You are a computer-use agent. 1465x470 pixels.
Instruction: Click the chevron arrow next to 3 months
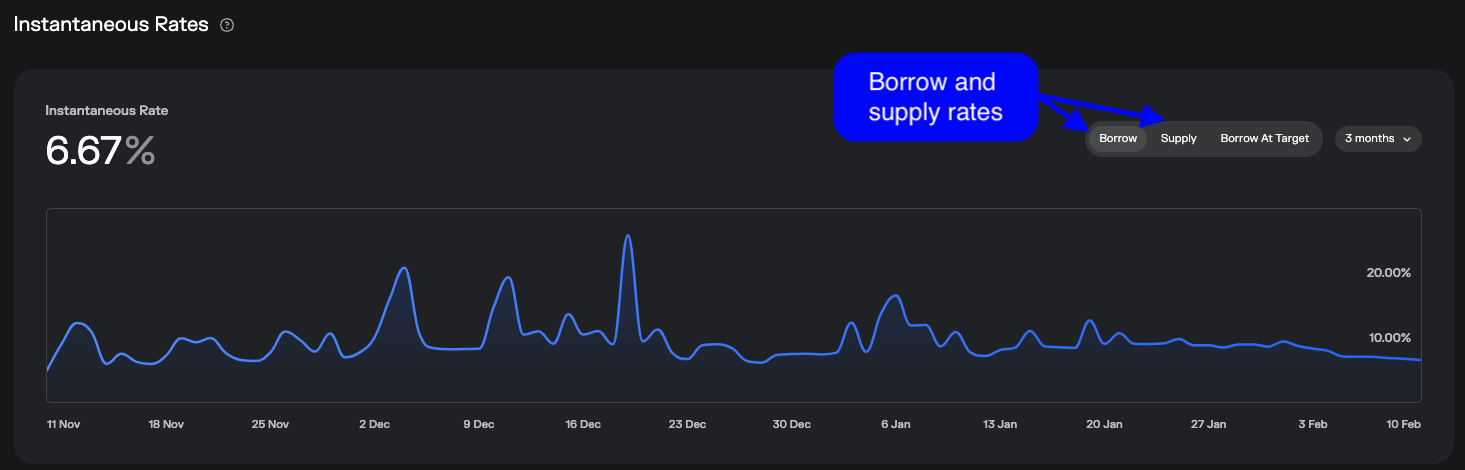coord(1407,140)
